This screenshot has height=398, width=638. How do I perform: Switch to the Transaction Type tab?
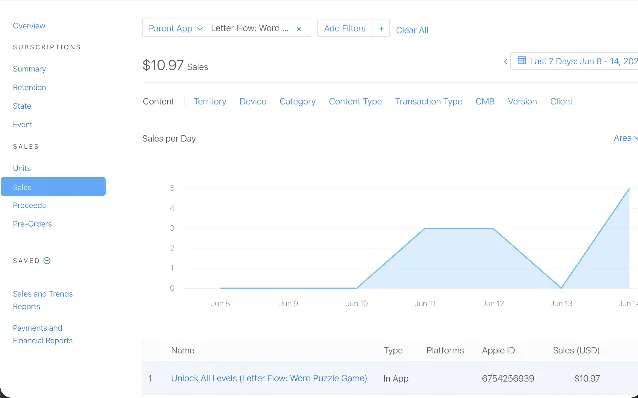pyautogui.click(x=428, y=102)
